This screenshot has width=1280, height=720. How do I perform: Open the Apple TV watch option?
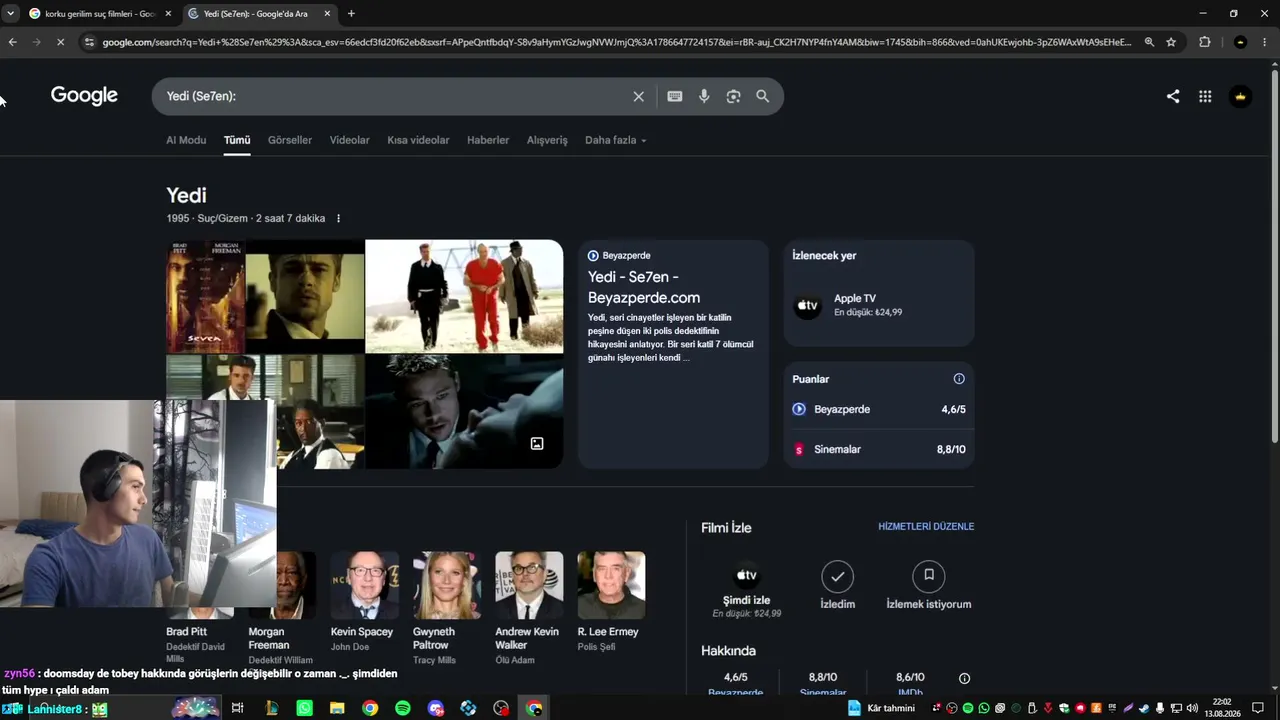(879, 304)
